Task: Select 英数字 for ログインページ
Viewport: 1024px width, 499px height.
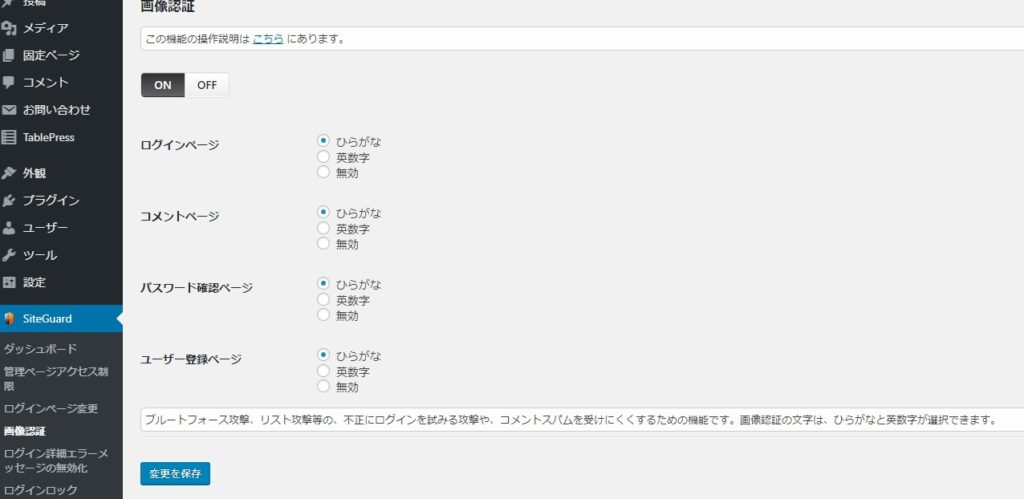Action: pos(323,157)
